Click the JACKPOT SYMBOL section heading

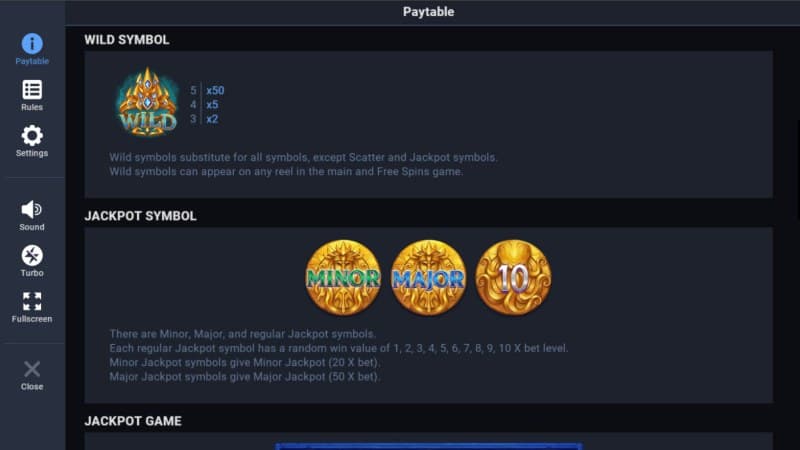tap(140, 216)
